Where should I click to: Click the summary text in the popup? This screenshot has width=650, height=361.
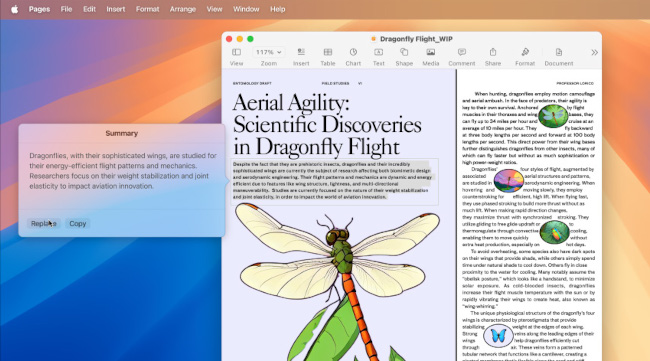(x=123, y=171)
